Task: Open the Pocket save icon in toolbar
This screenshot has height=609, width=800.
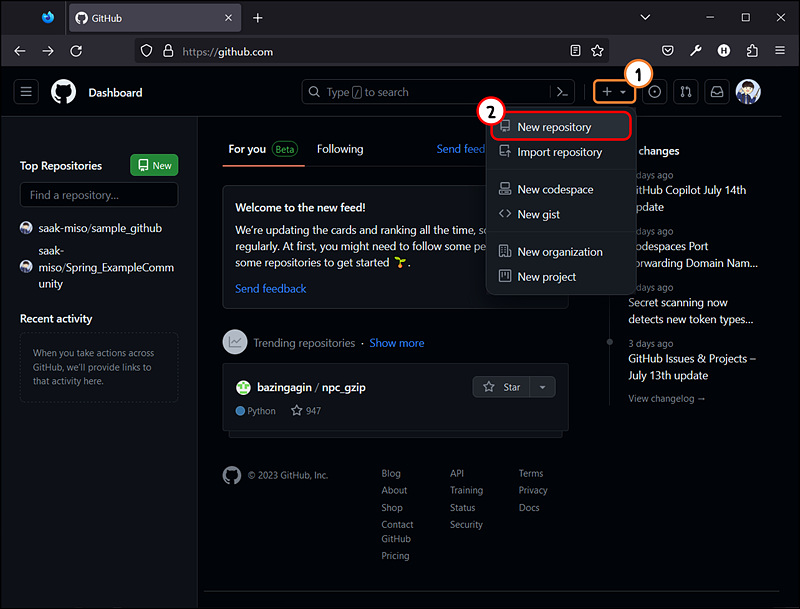Action: 667,50
